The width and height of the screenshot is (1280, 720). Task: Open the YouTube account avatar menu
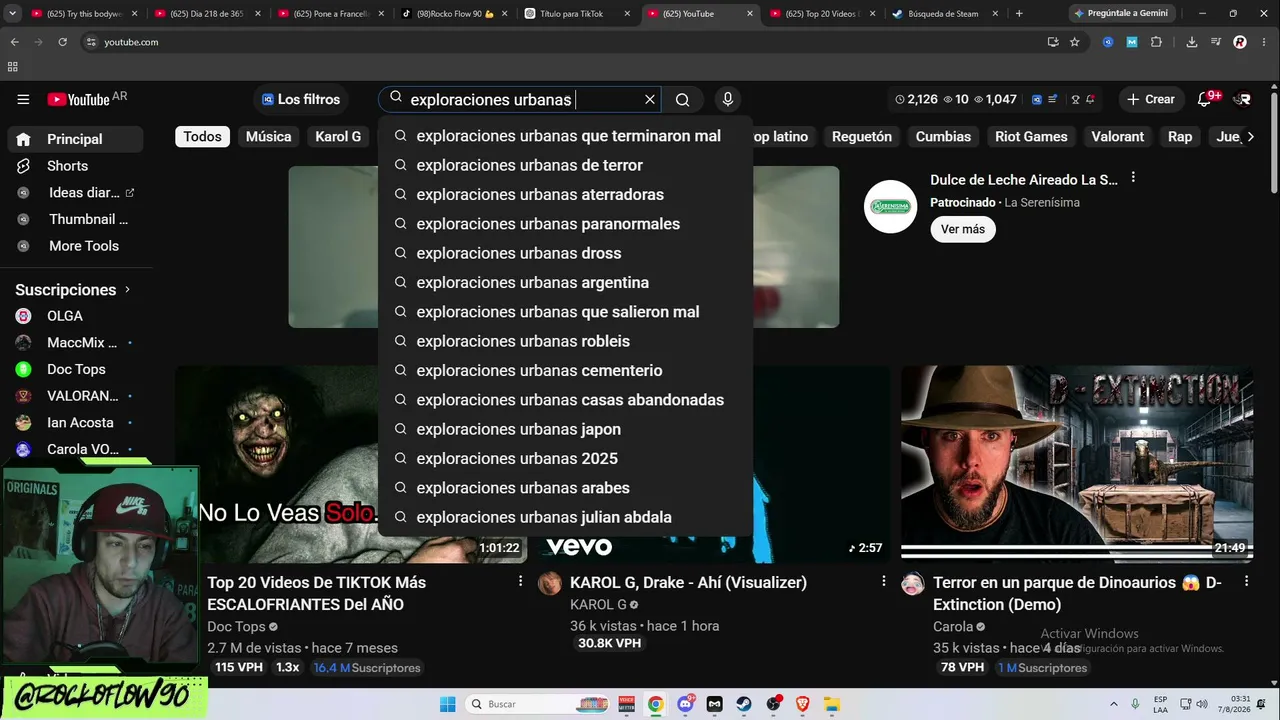click(x=1242, y=99)
